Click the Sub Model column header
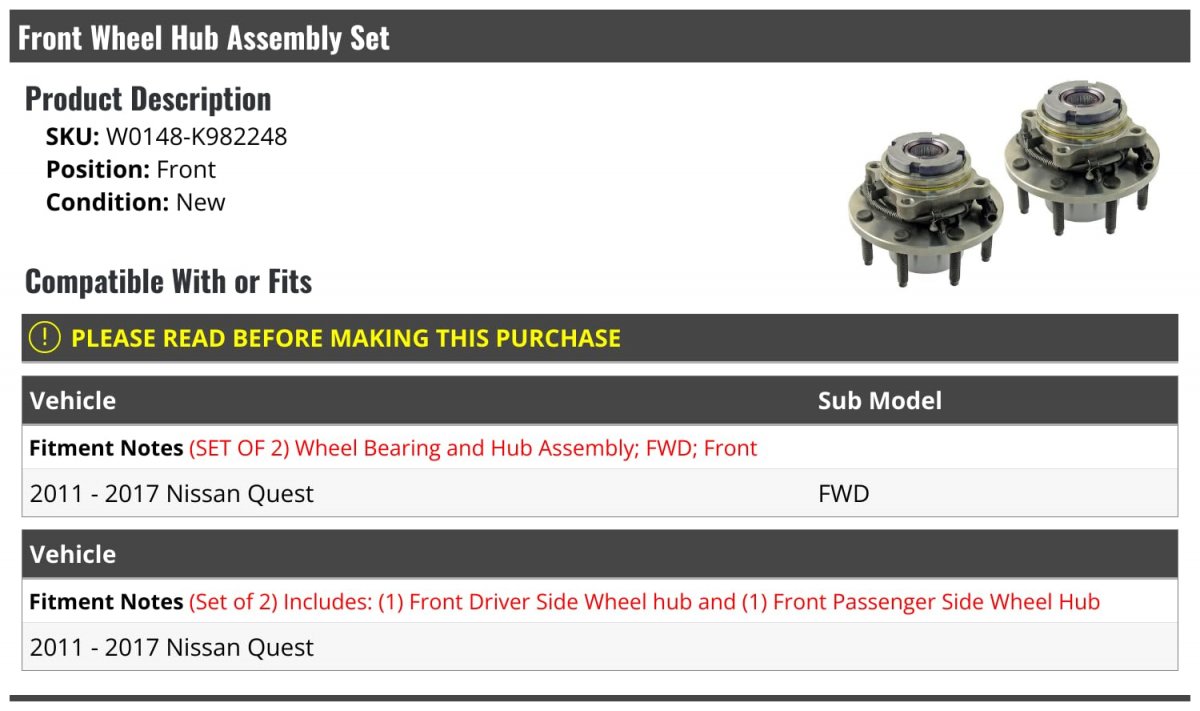Screen dimensions: 1200x711 pos(879,401)
